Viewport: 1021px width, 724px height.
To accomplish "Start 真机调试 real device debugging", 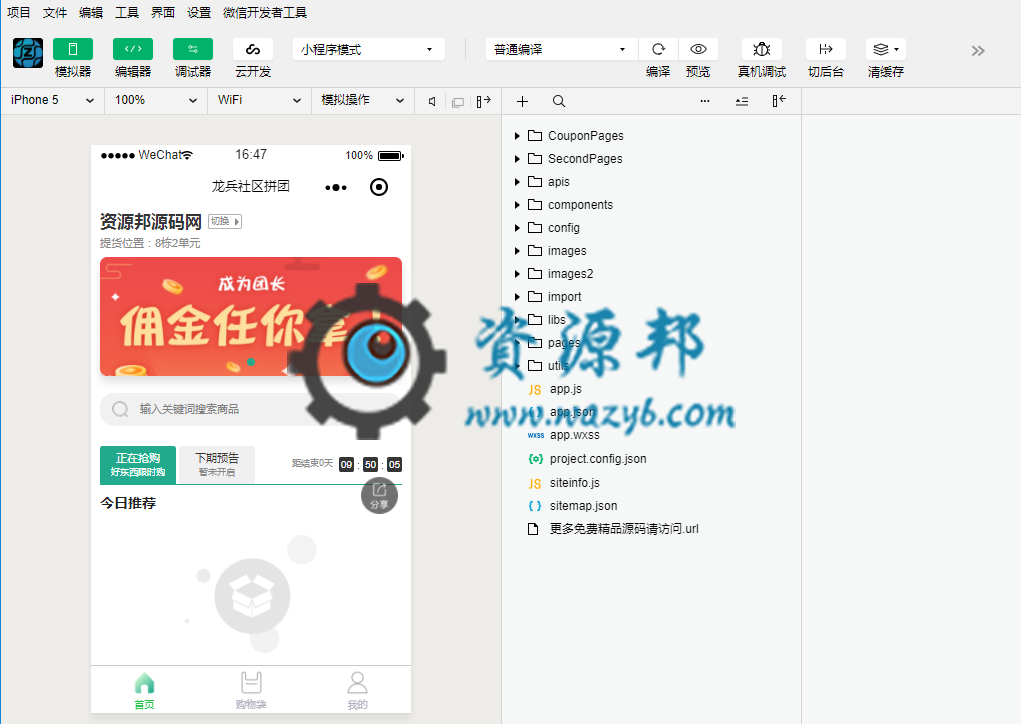I will pos(762,49).
